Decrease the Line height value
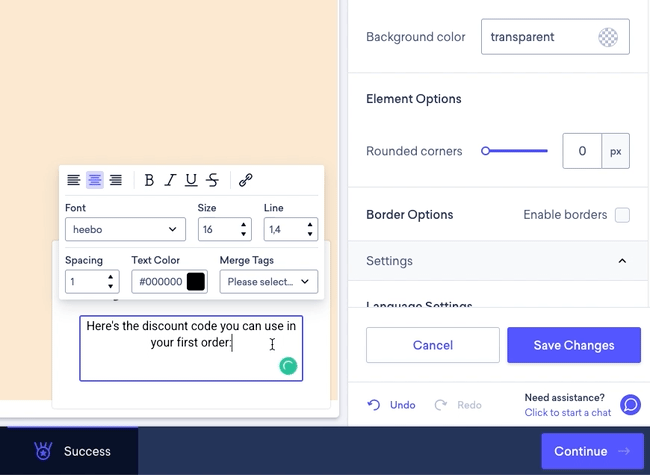The width and height of the screenshot is (650, 475). pyautogui.click(x=310, y=234)
